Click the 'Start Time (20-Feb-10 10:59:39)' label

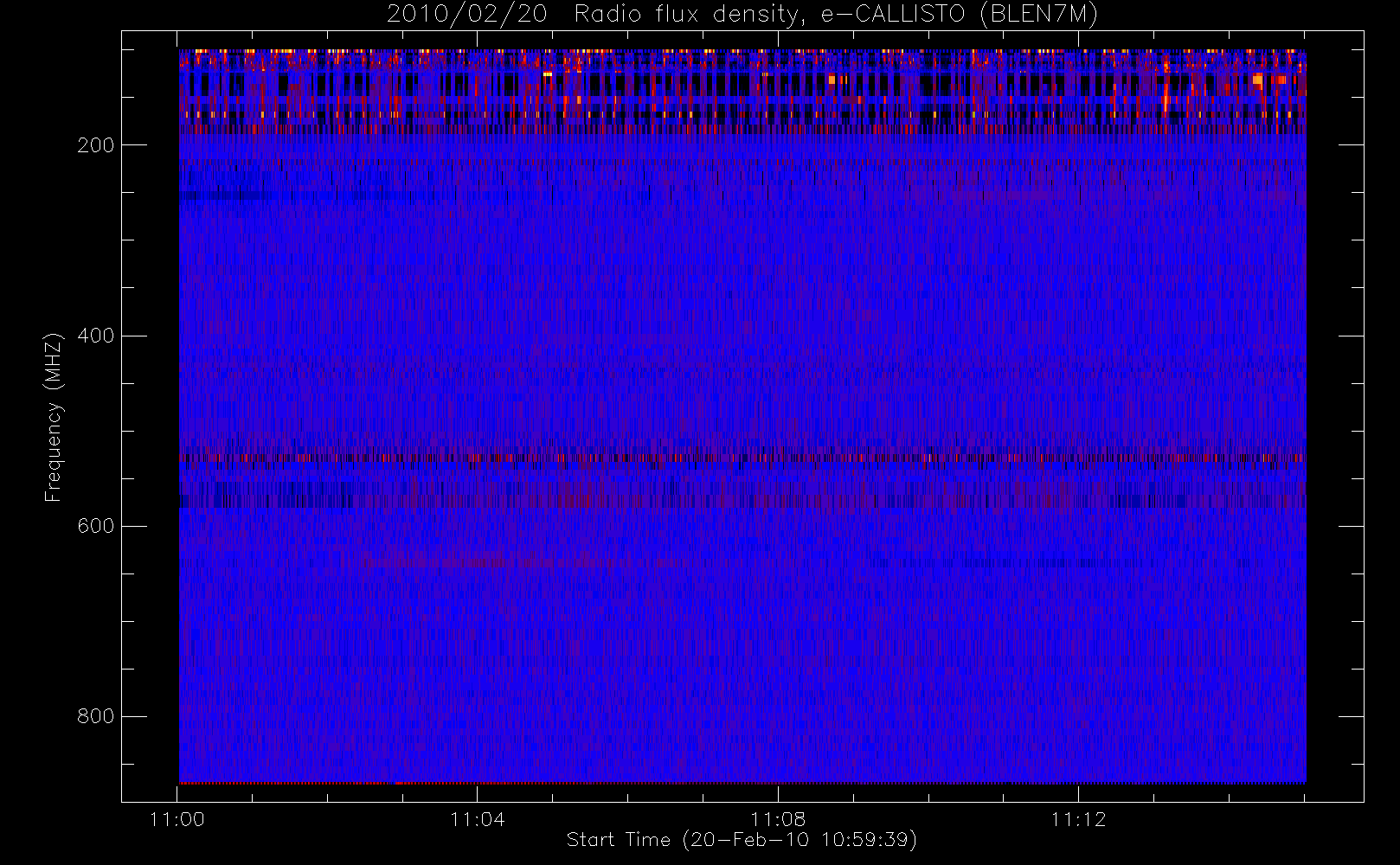point(742,840)
